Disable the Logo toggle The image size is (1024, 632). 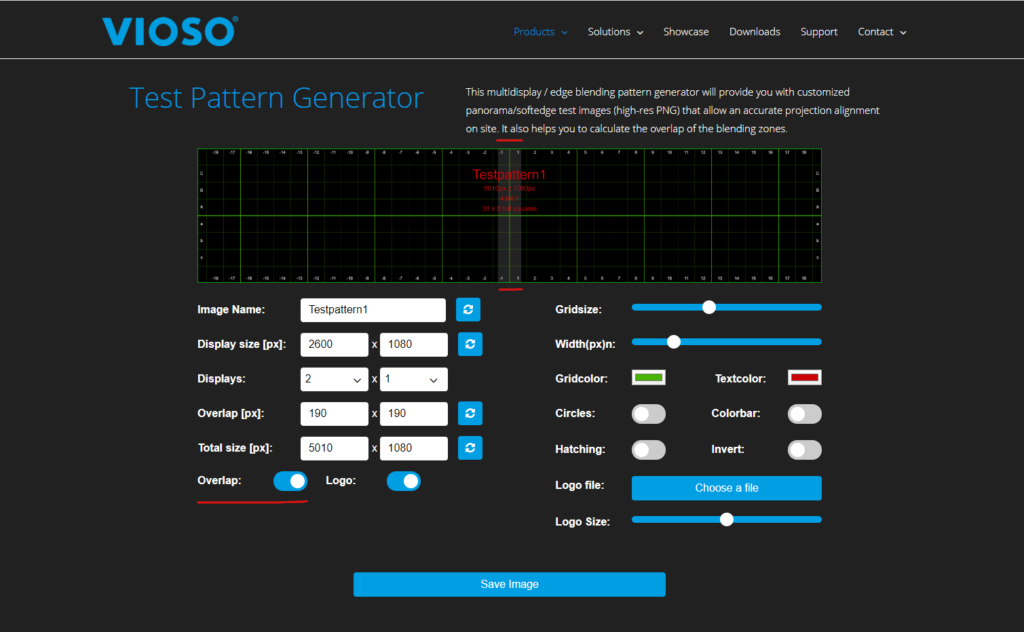coord(404,481)
